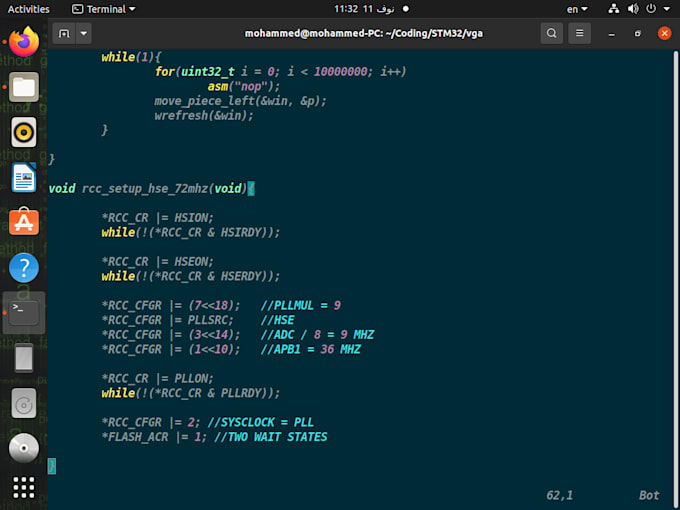The height and width of the screenshot is (510, 680).
Task: Click the '//HSE' comment
Action: (x=278, y=320)
